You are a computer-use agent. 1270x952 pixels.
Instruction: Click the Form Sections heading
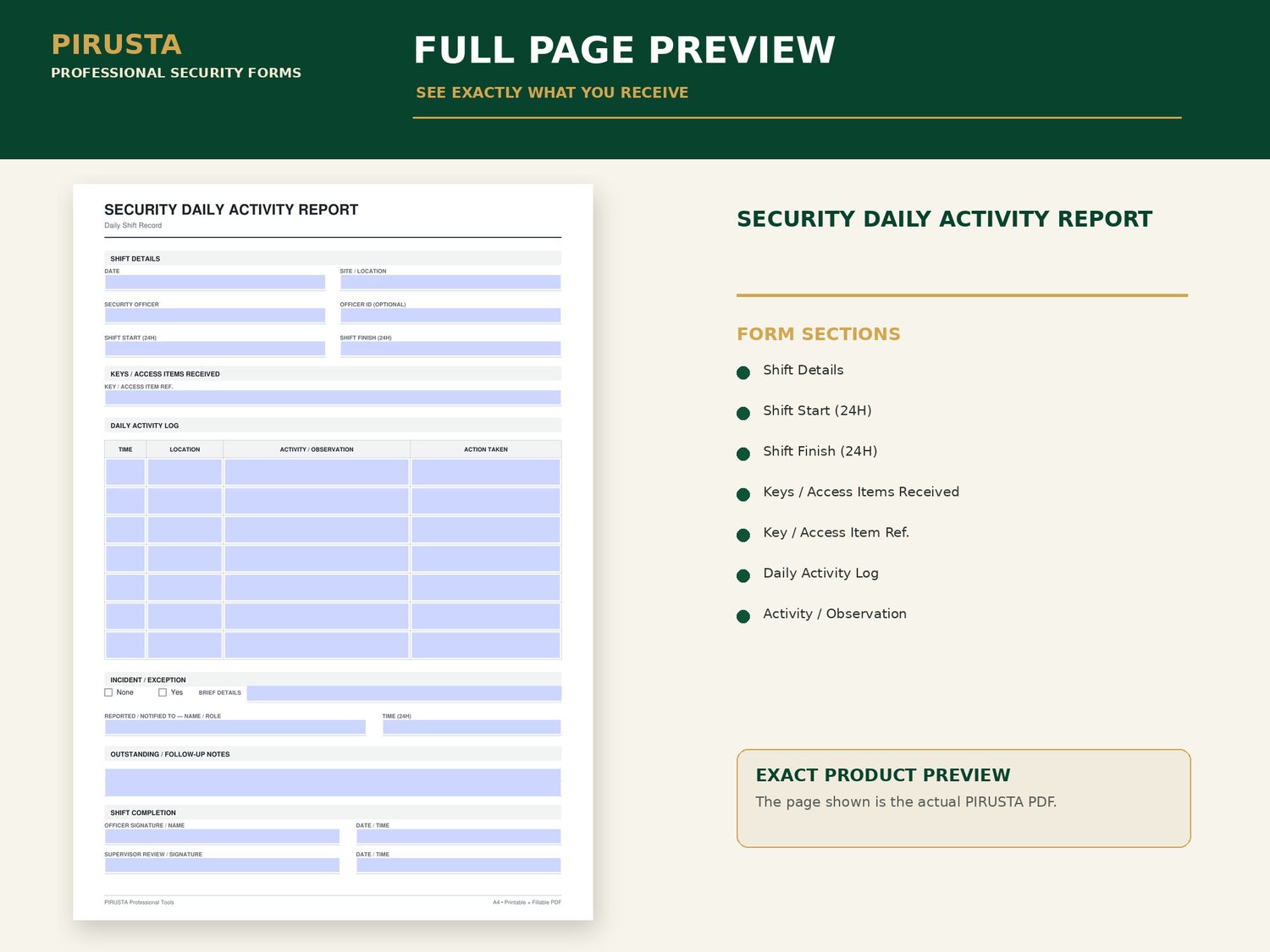(819, 334)
